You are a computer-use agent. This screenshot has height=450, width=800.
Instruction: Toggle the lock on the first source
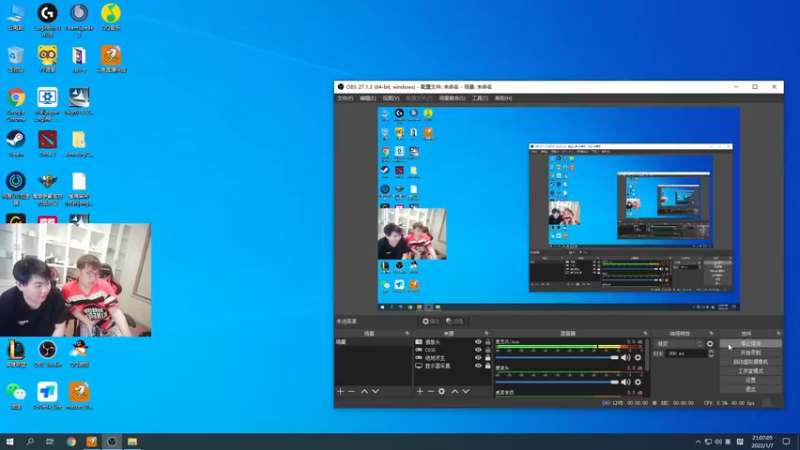click(488, 342)
